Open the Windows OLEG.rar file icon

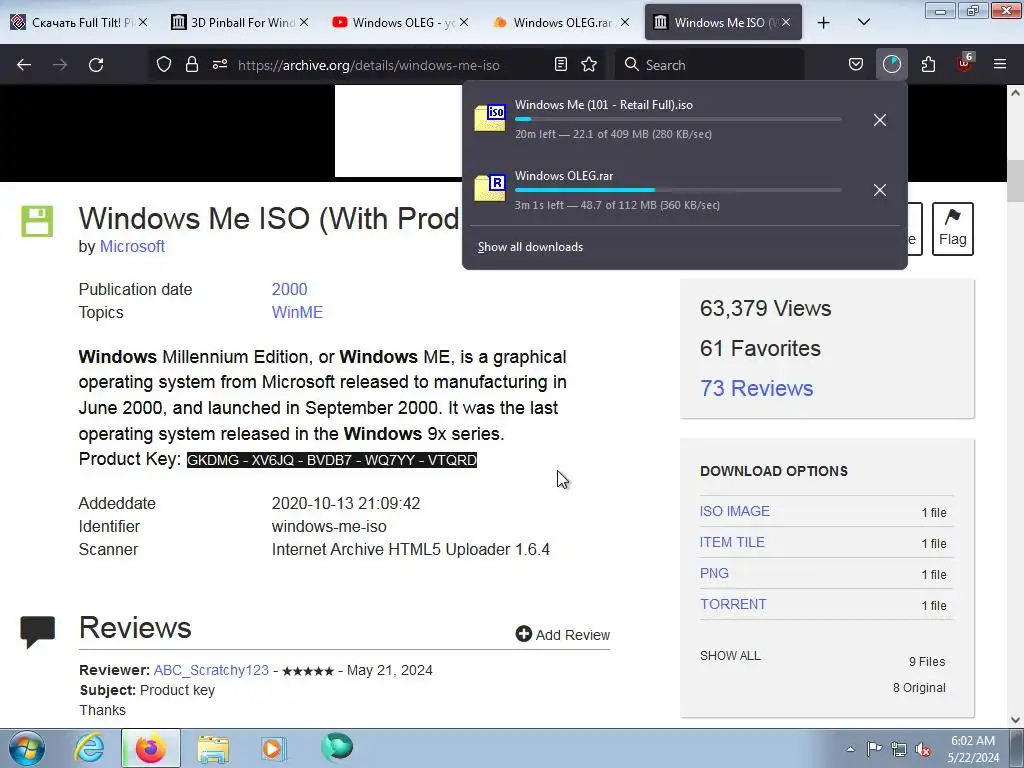(x=490, y=188)
